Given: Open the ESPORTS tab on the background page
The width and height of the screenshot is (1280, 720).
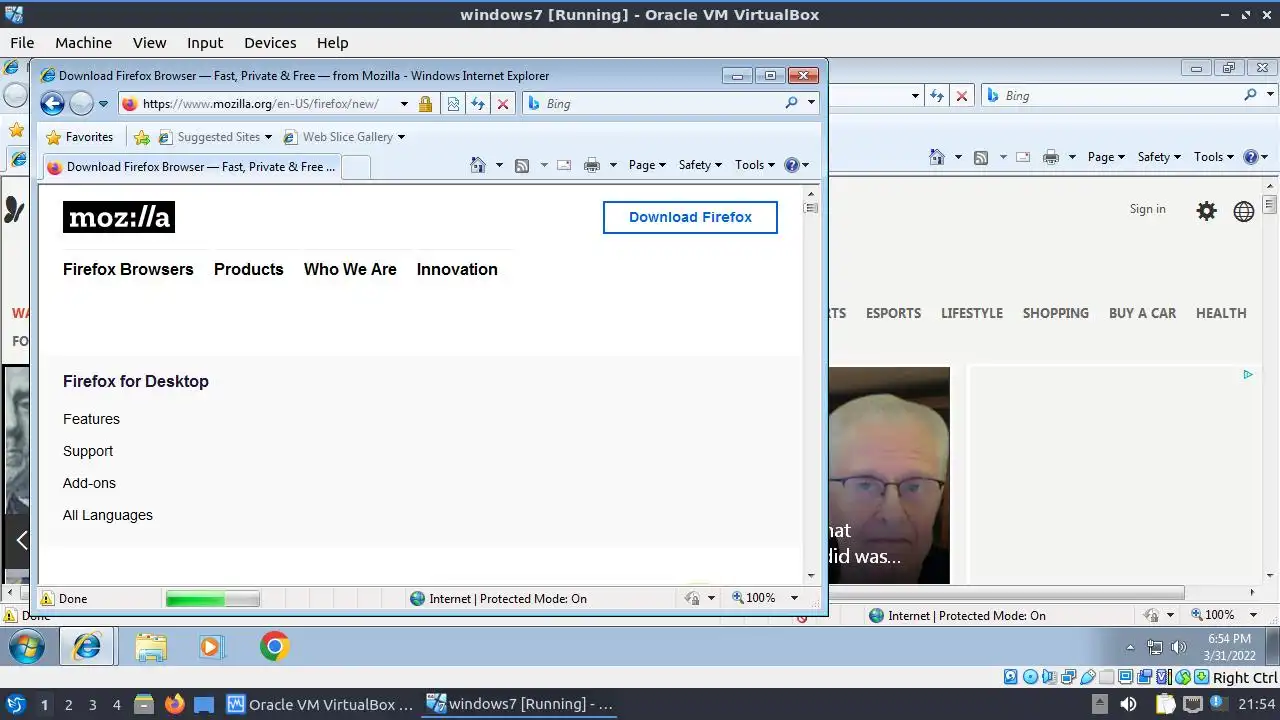Looking at the screenshot, I should (x=893, y=313).
